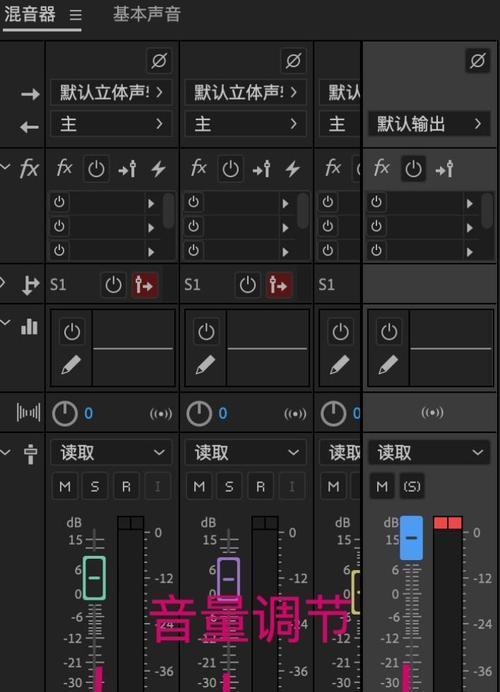Screen dimensions: 500x692
Task: Click the output left-arrow icon in left column
Action: click(29, 127)
